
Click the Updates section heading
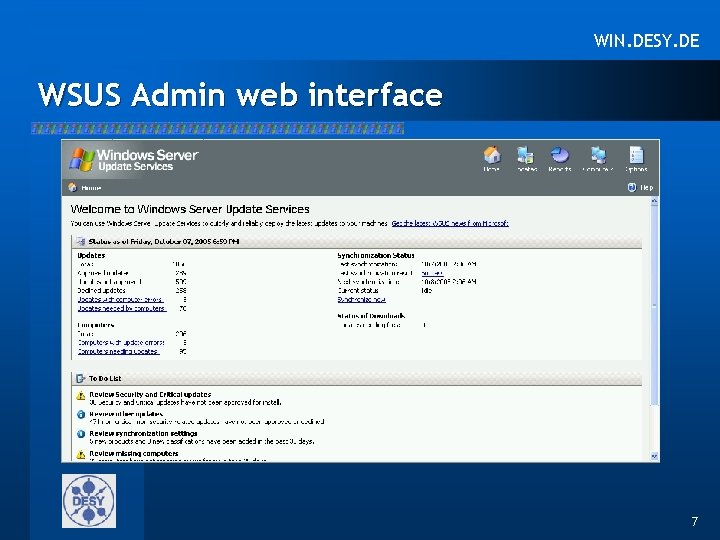91,255
